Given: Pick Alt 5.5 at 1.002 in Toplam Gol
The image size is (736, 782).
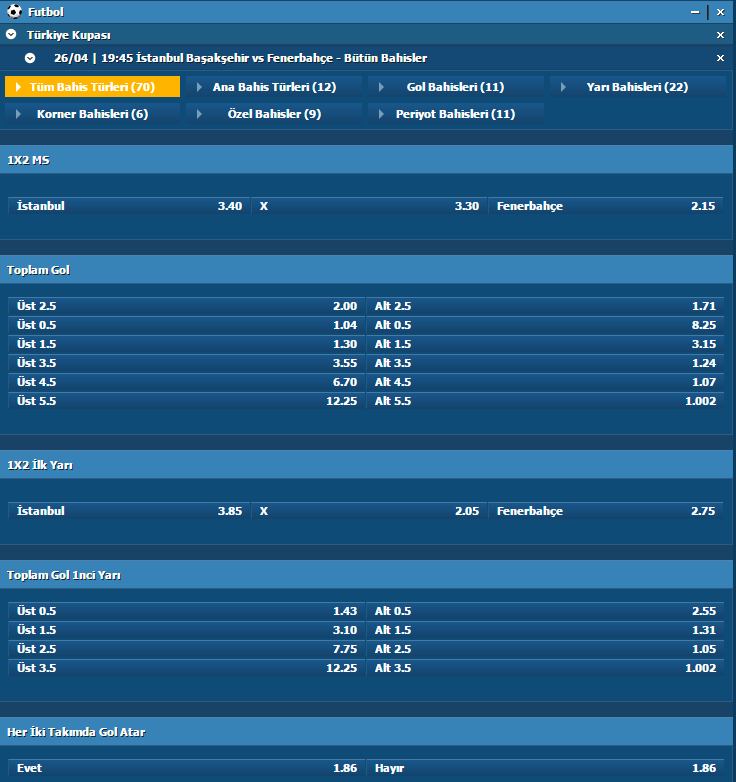Looking at the screenshot, I should coord(545,400).
